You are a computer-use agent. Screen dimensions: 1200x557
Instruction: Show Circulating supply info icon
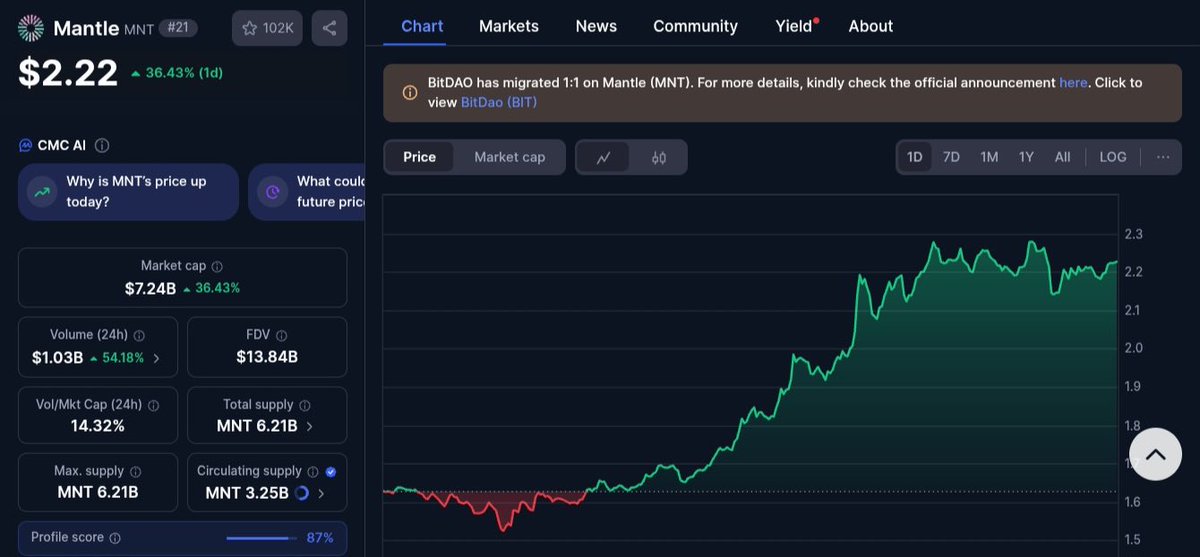pyautogui.click(x=312, y=471)
